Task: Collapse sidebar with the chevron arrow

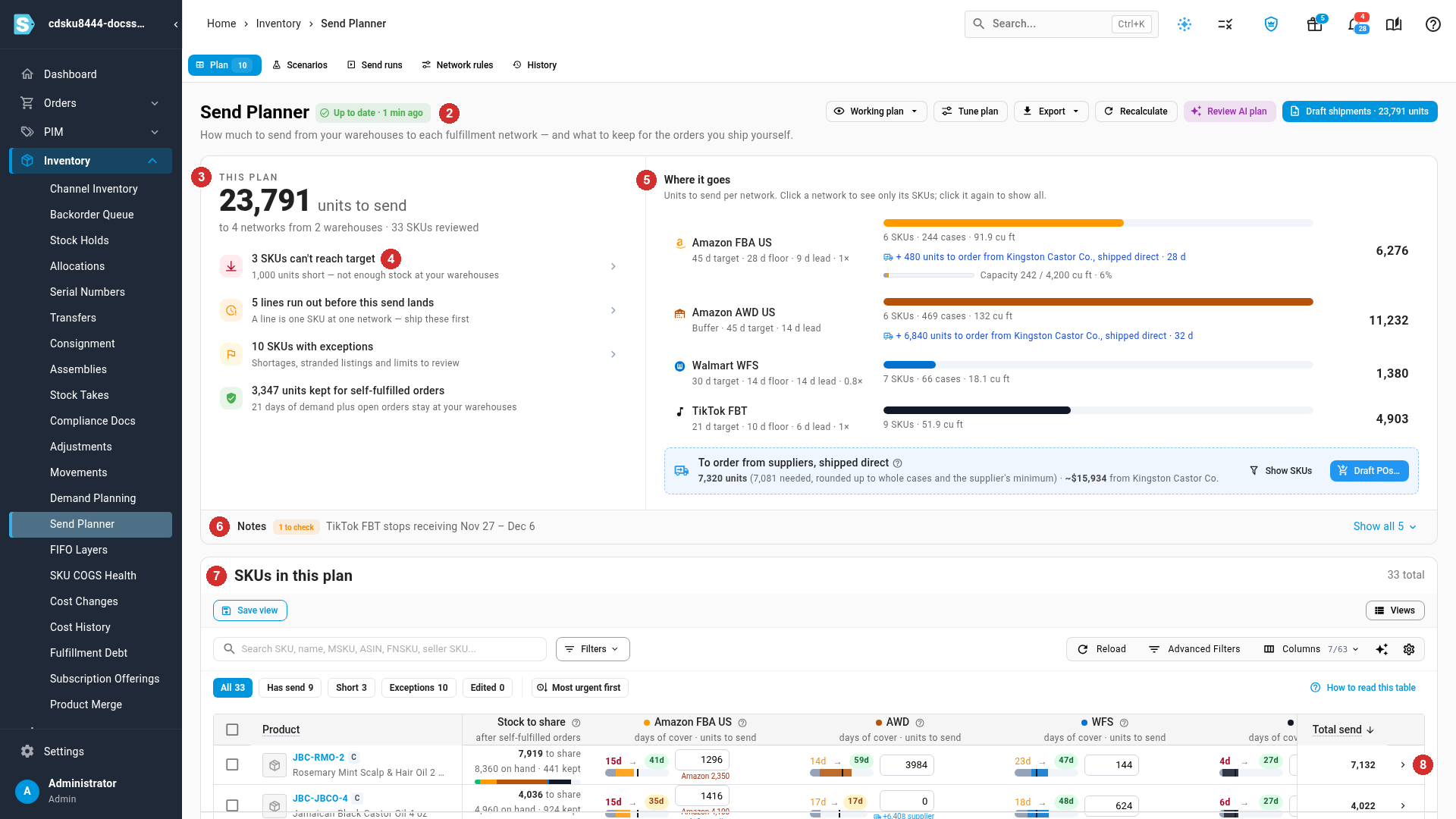Action: click(x=176, y=24)
